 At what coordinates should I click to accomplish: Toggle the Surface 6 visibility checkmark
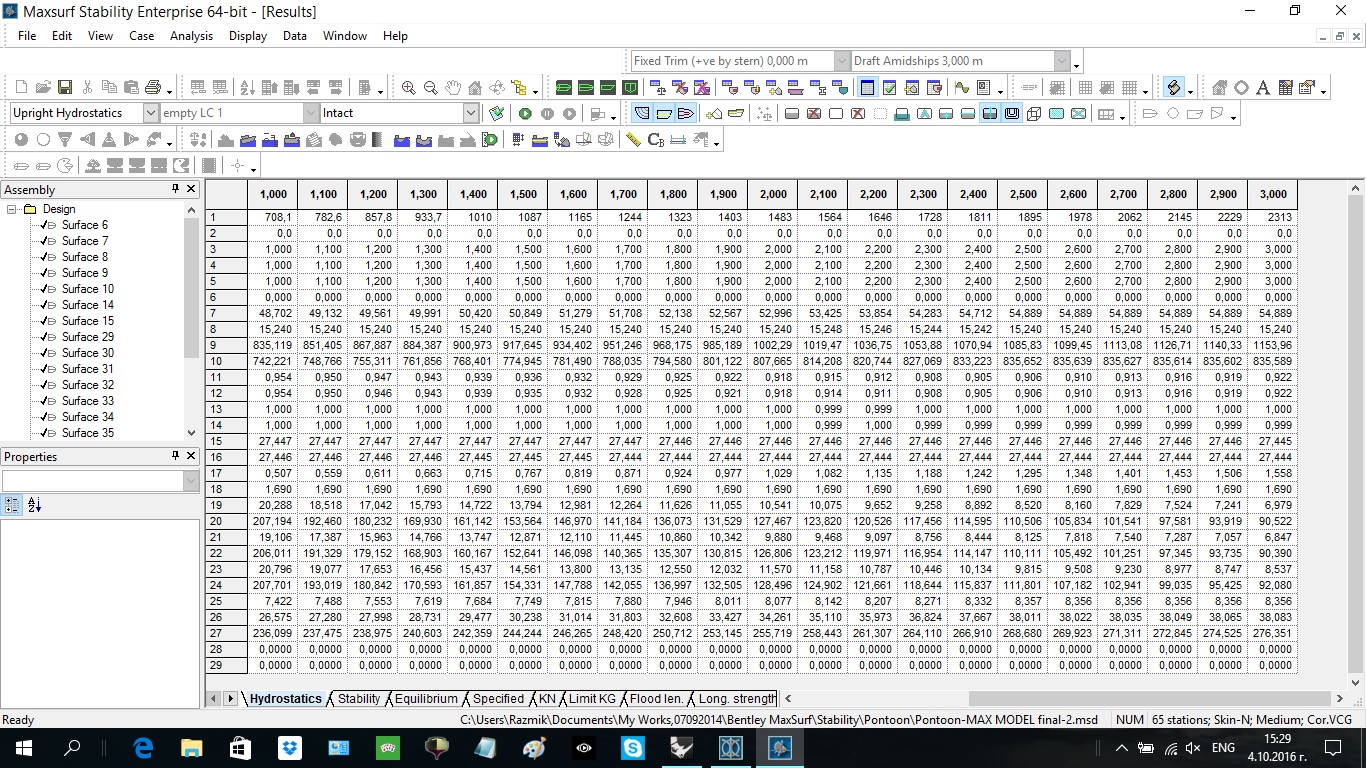pos(44,225)
